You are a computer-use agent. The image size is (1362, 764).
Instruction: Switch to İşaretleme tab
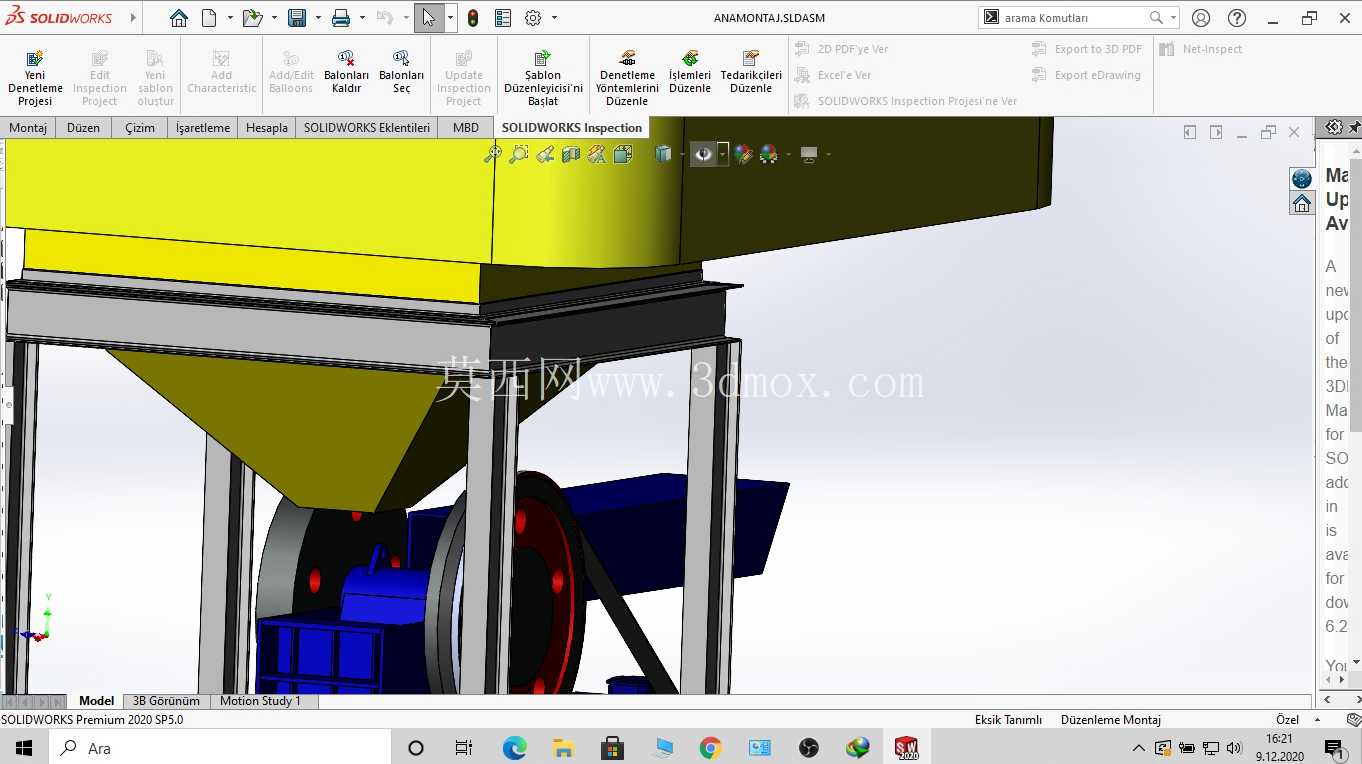203,127
